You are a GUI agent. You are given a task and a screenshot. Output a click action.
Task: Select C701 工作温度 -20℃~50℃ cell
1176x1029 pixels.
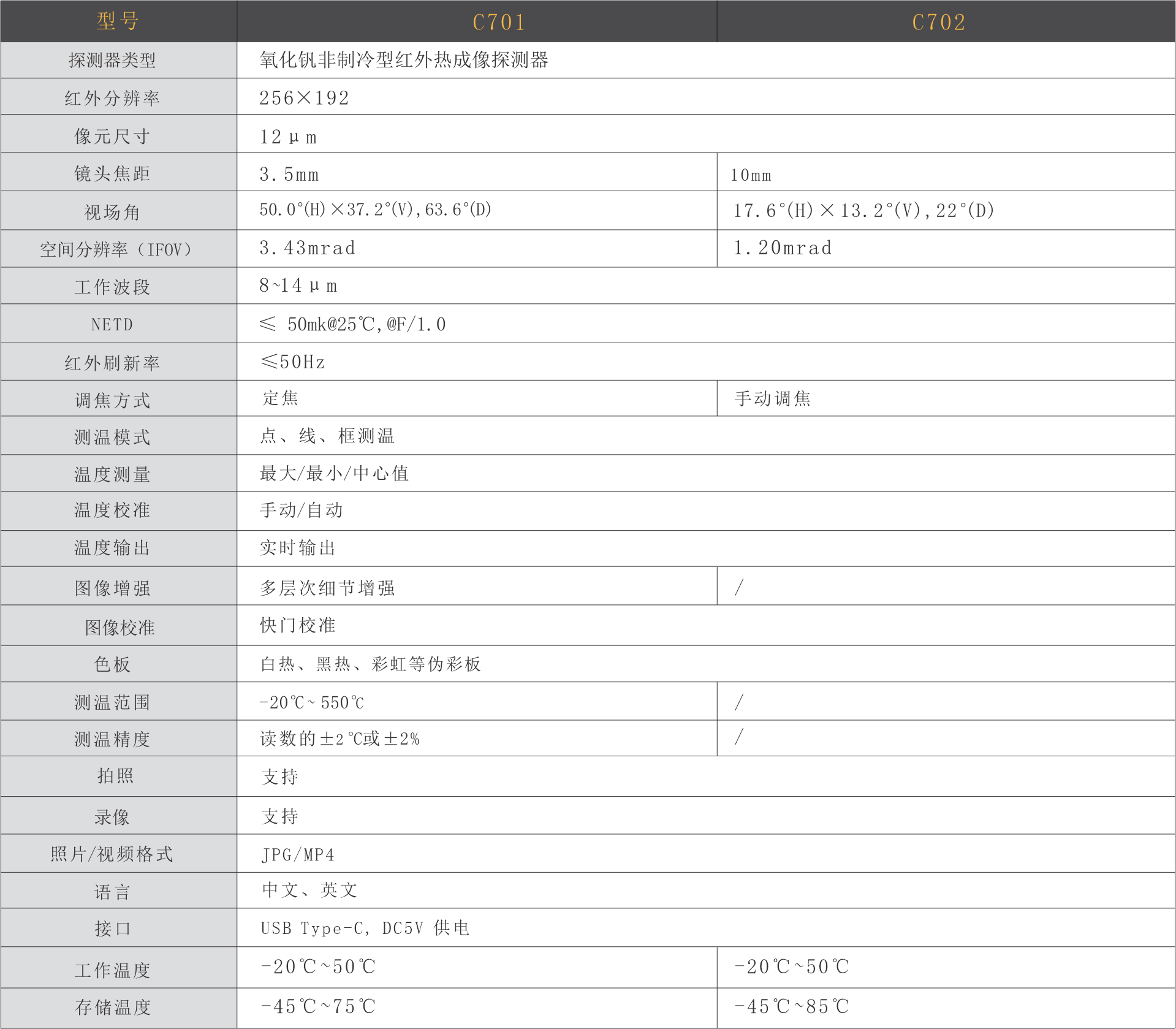[x=477, y=967]
